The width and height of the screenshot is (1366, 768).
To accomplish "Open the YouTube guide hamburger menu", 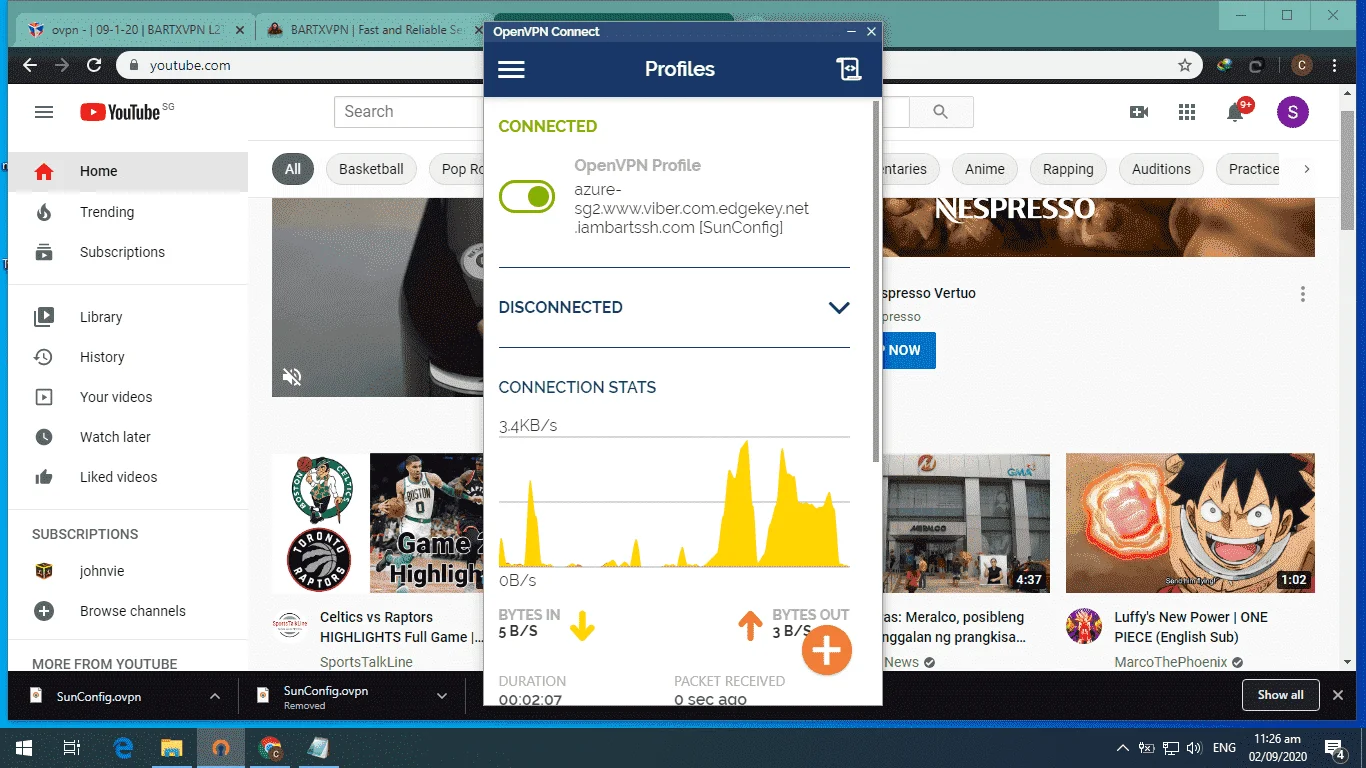I will (44, 112).
